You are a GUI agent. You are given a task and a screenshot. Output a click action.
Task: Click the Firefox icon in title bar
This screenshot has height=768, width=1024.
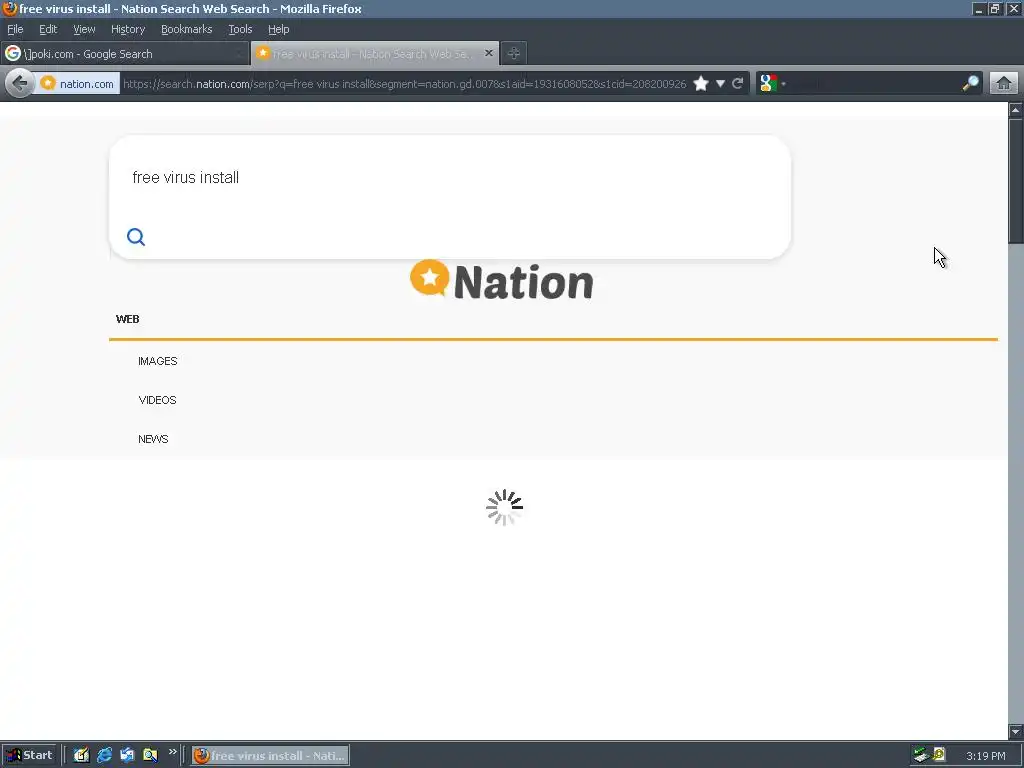tap(9, 8)
